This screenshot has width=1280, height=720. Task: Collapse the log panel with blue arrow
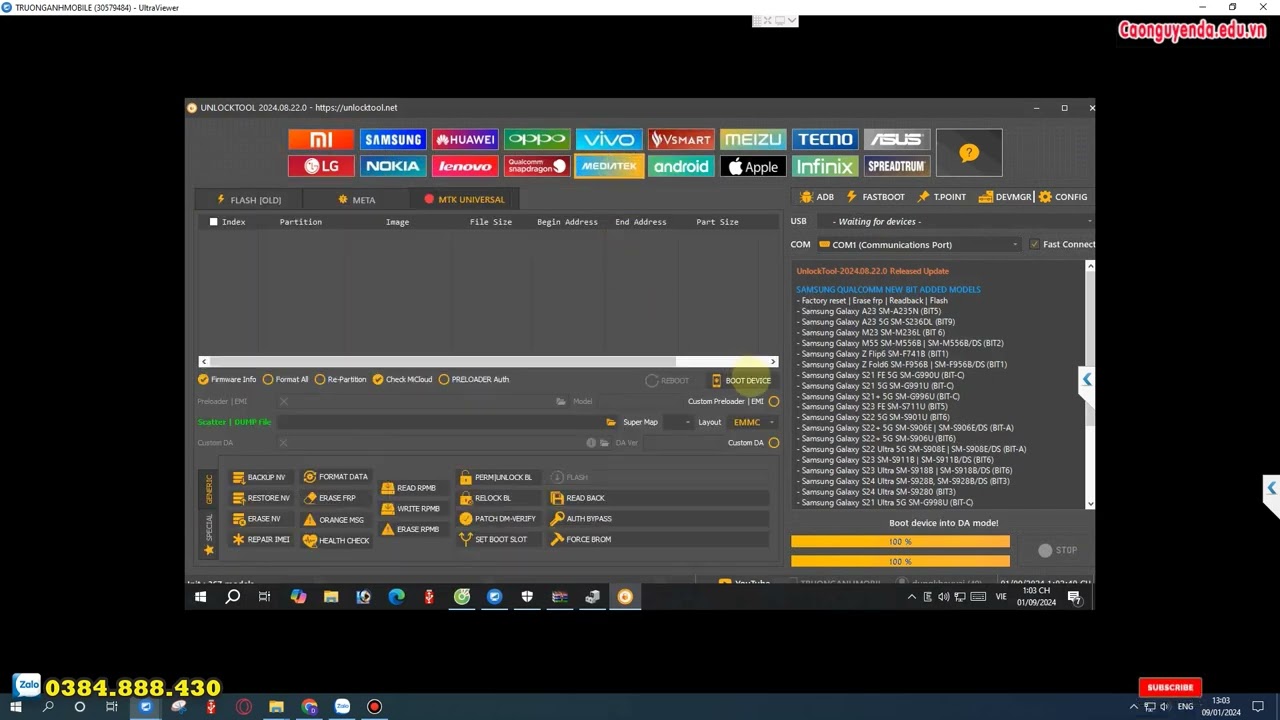1087,379
